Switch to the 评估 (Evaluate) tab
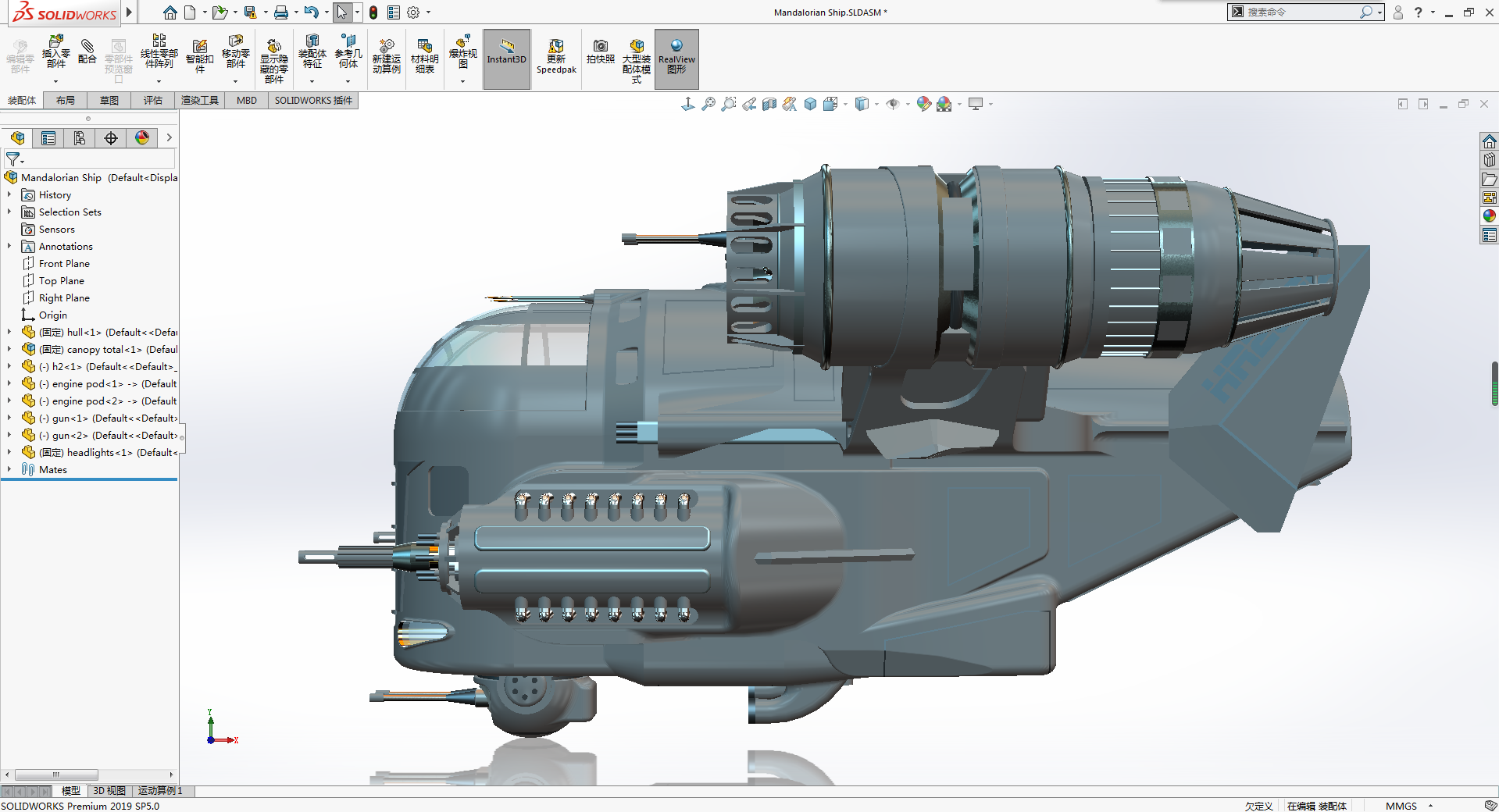The image size is (1499, 812). click(x=153, y=100)
